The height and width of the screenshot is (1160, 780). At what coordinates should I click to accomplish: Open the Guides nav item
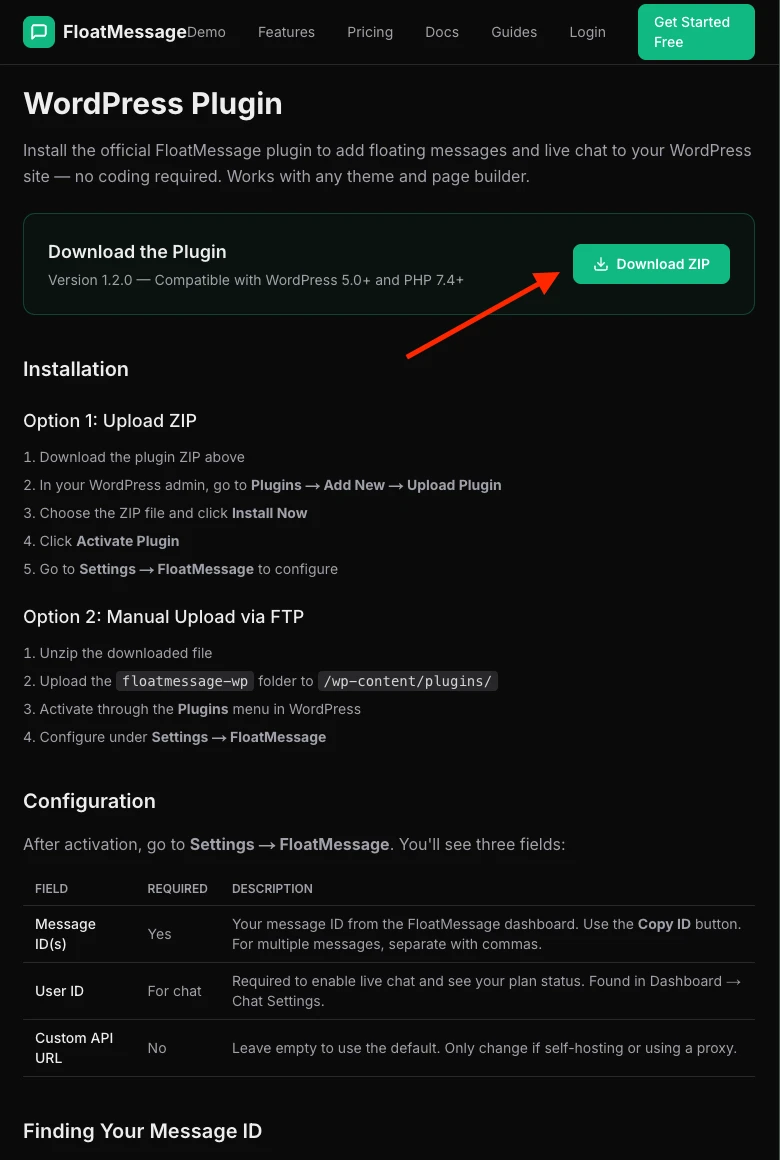pos(514,32)
